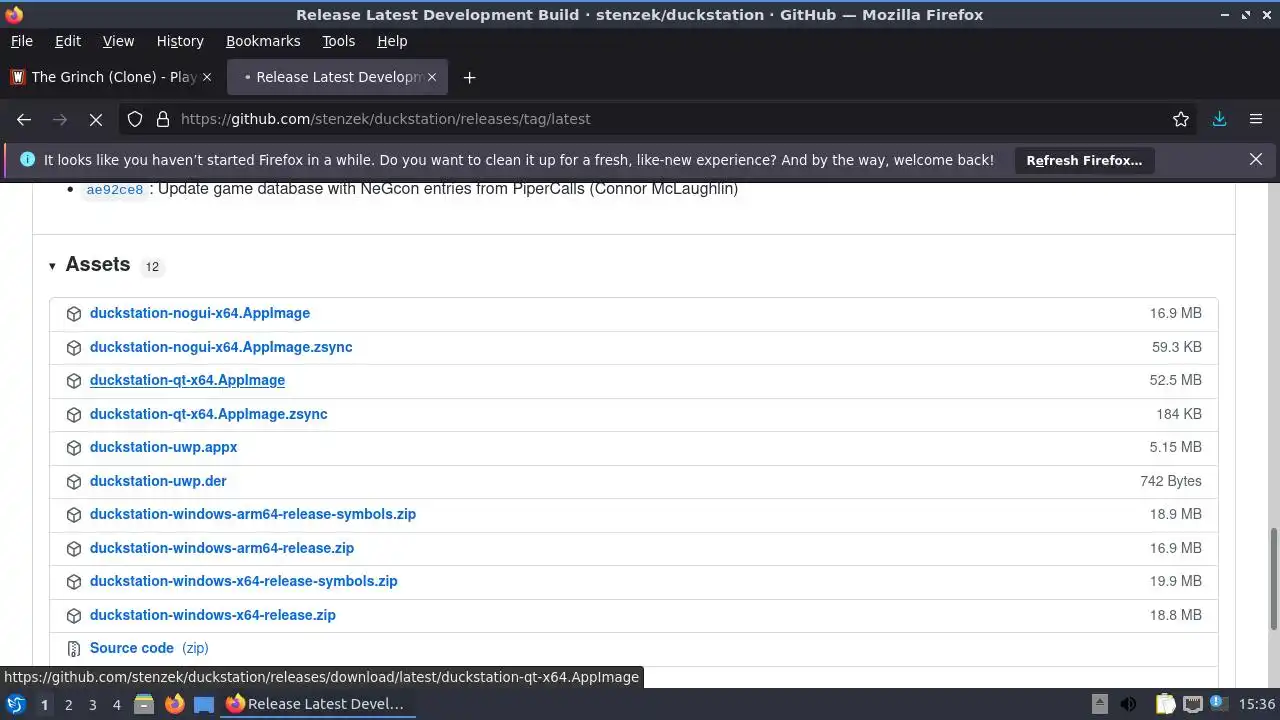Open the History menu

click(180, 41)
